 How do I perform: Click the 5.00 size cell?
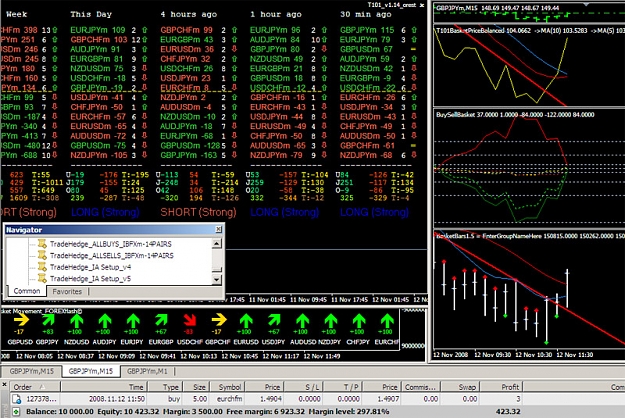coord(200,399)
